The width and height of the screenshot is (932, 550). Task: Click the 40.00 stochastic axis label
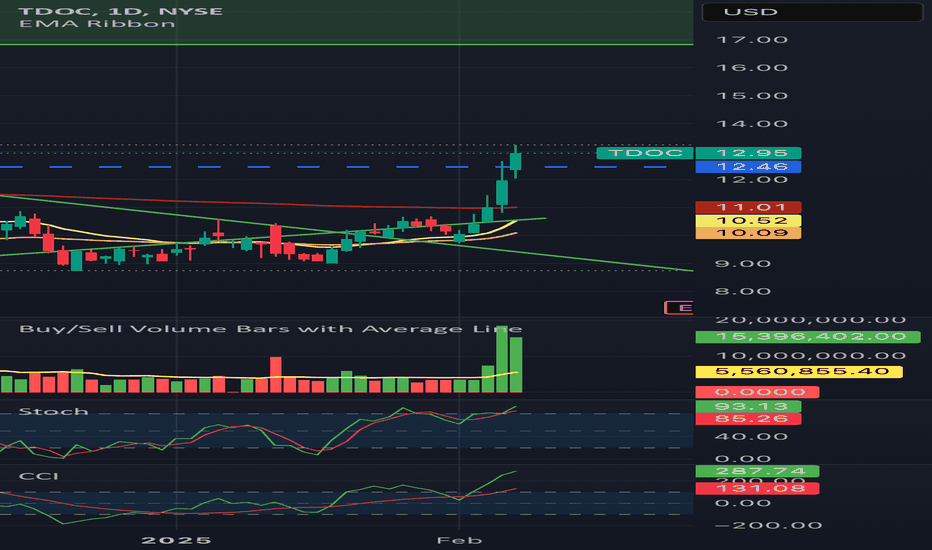tap(751, 436)
